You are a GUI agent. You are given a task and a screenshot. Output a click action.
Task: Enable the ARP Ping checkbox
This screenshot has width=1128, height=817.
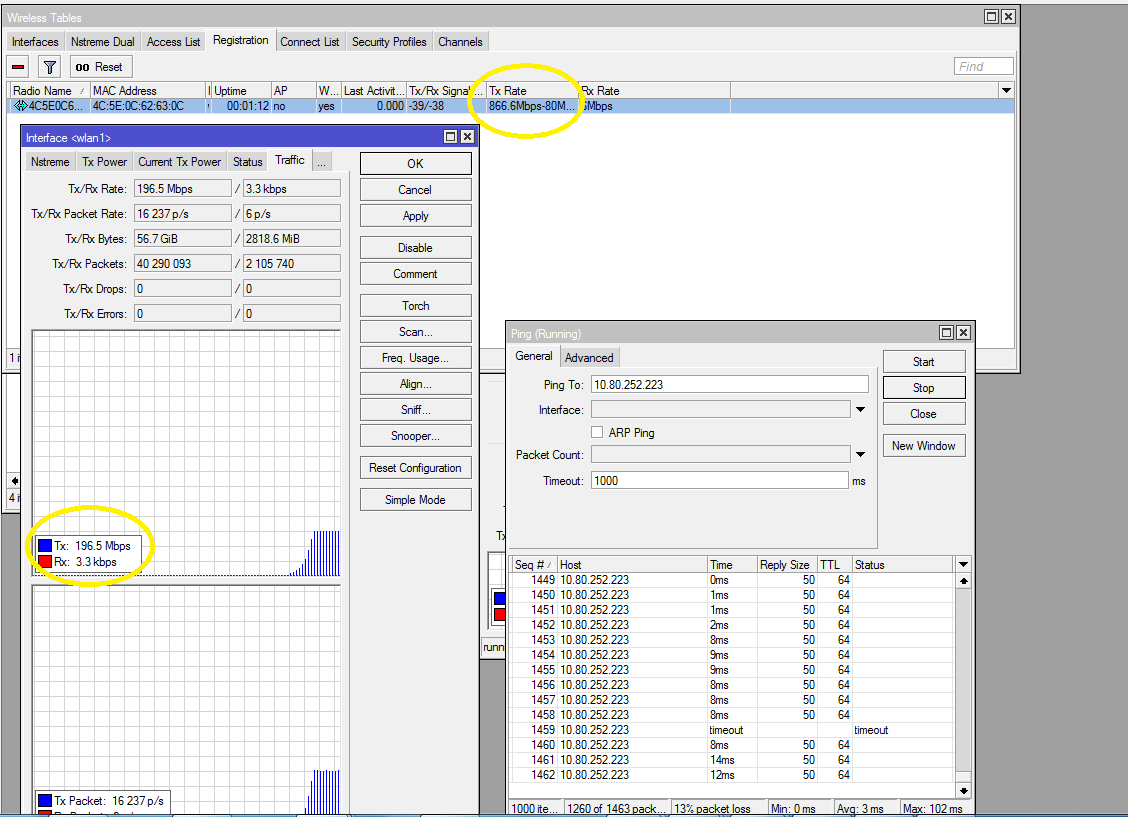597,433
